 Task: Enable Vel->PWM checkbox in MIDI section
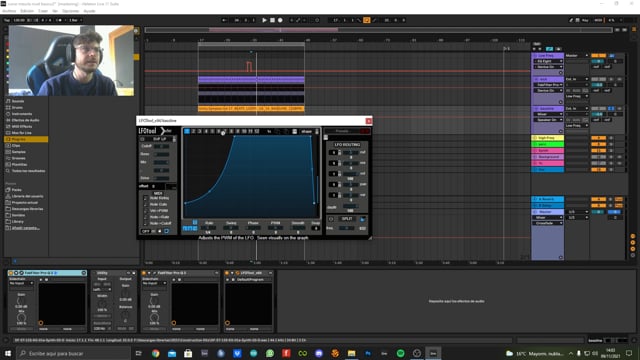pyautogui.click(x=145, y=211)
